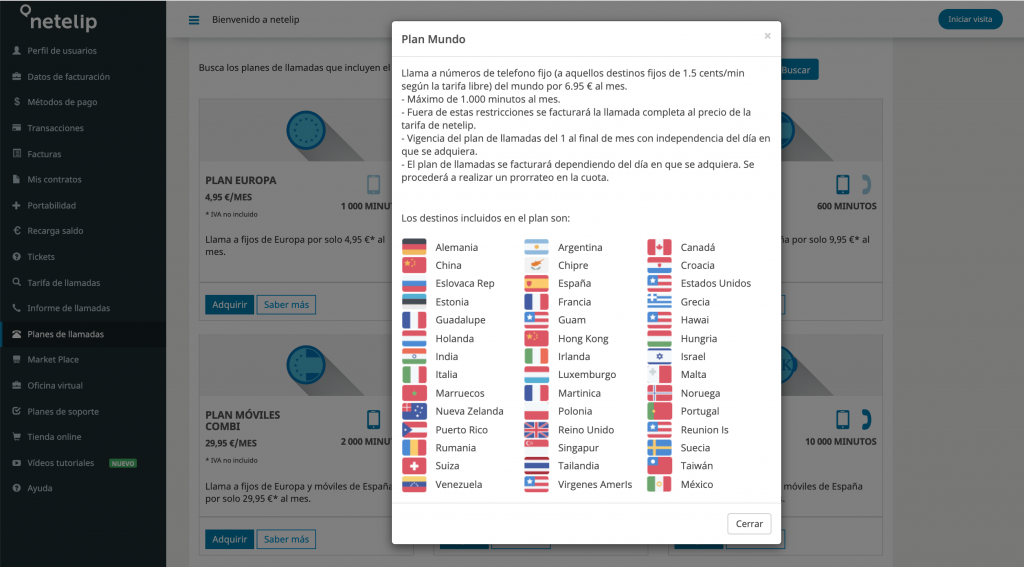
Task: Click the España flag icon
Action: (536, 283)
